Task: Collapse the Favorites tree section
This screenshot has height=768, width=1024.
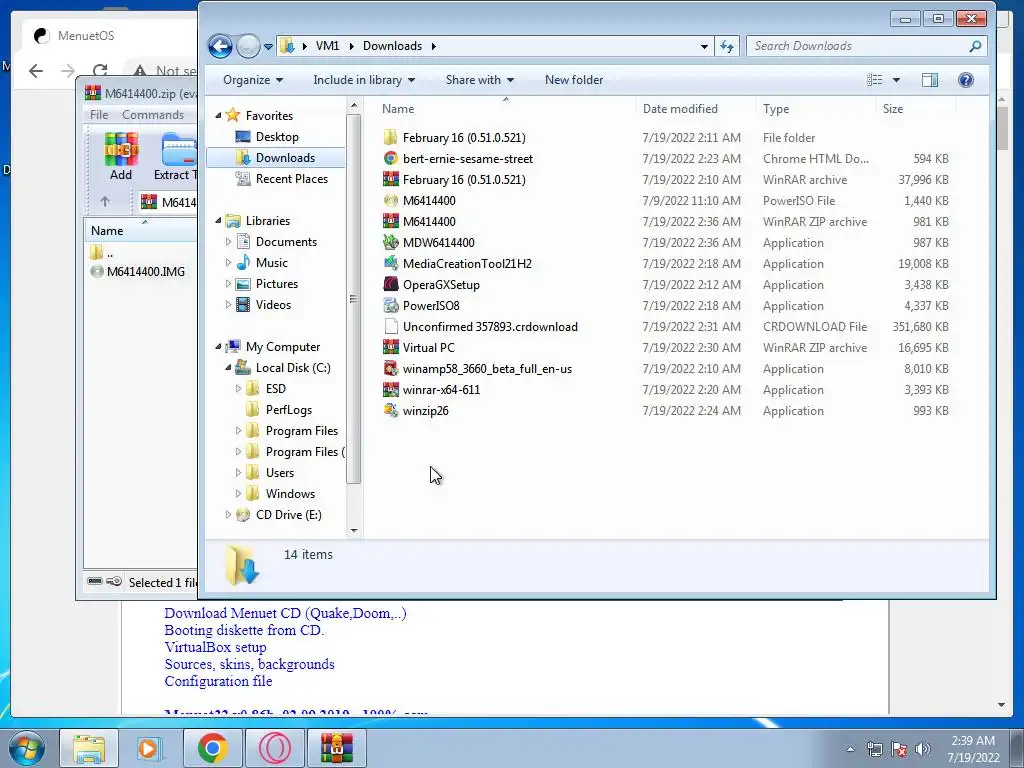Action: 218,116
